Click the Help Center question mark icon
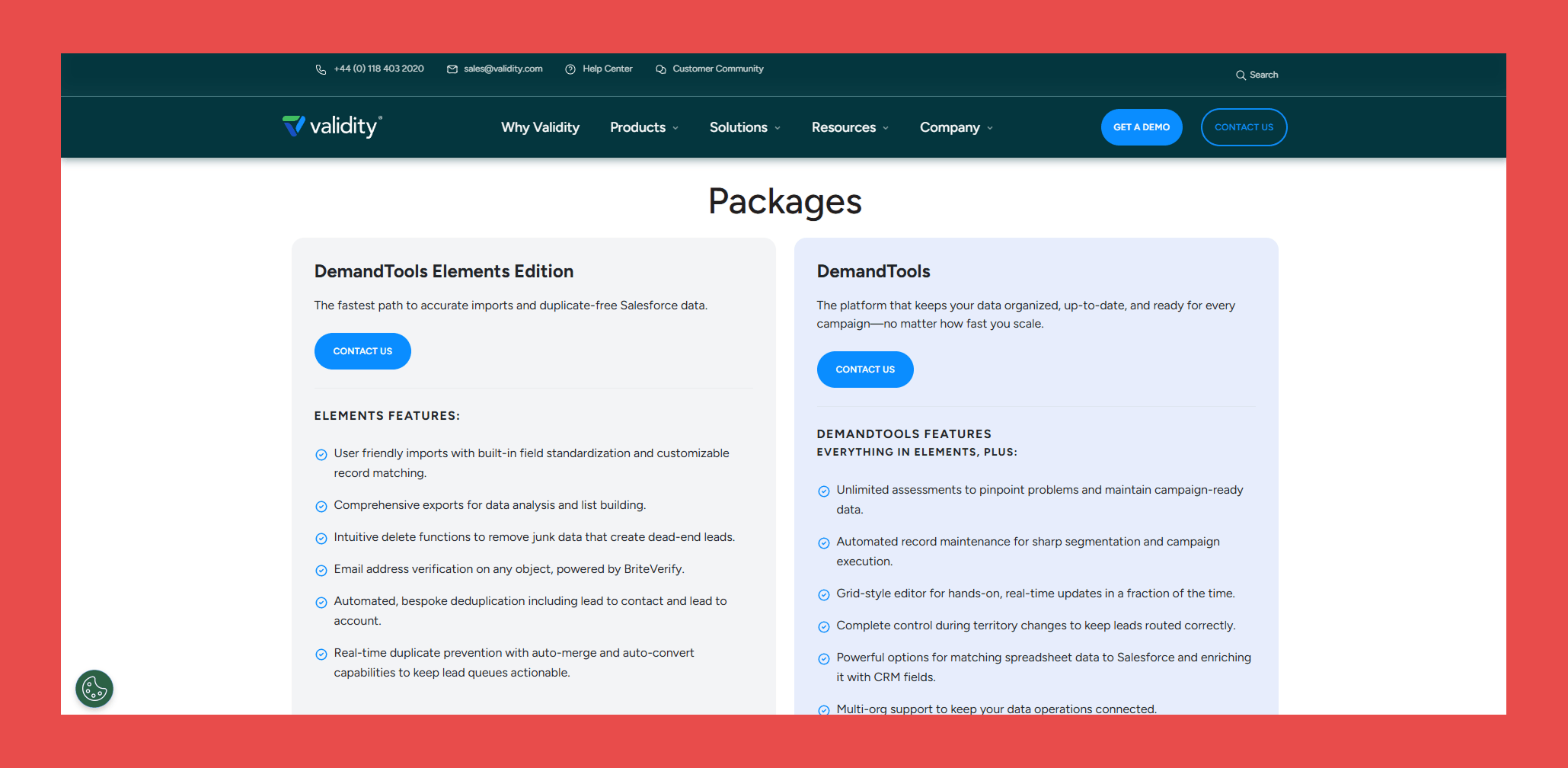The height and width of the screenshot is (768, 1568). pos(570,69)
